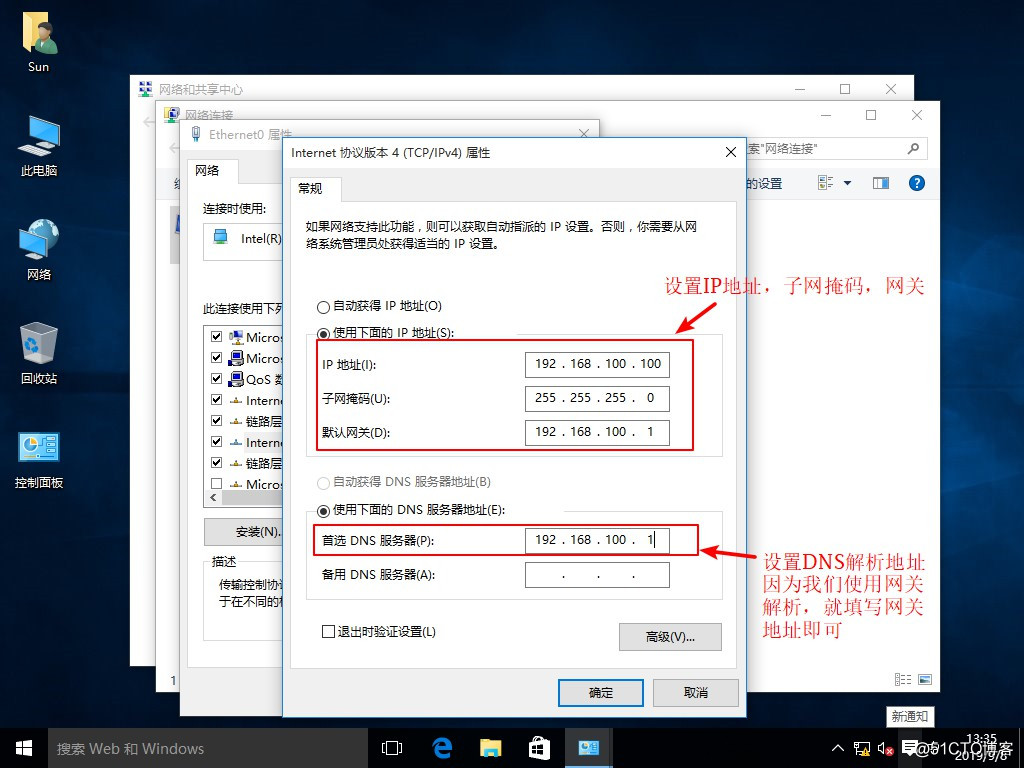Click the 备用 DNS 服务器 input field
This screenshot has height=768, width=1024.
(597, 574)
